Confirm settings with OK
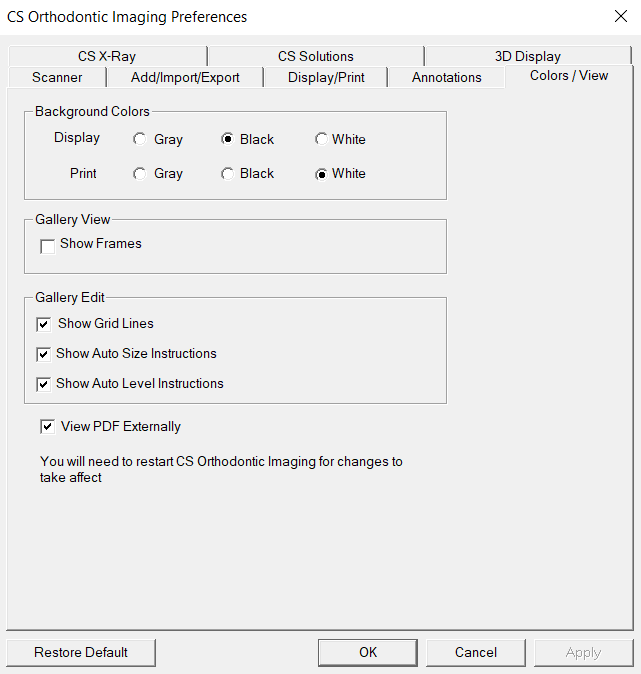Screen dimensions: 641x674 368,653
